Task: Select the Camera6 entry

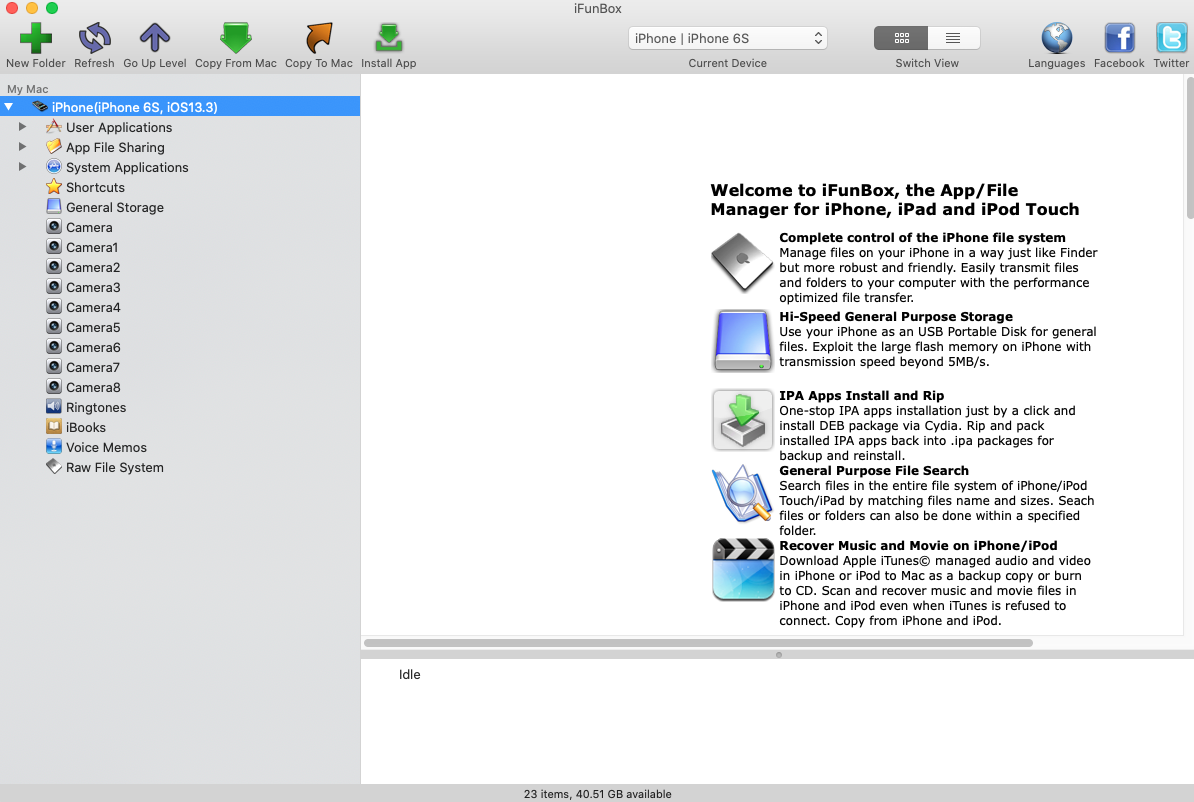Action: [x=93, y=347]
